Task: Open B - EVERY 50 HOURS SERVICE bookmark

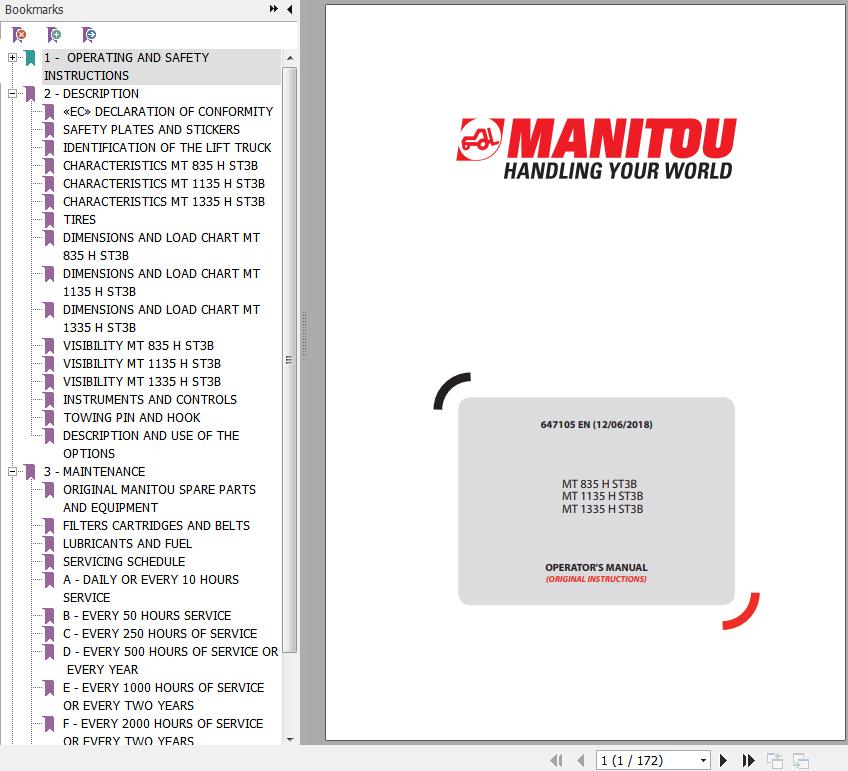Action: coord(147,615)
